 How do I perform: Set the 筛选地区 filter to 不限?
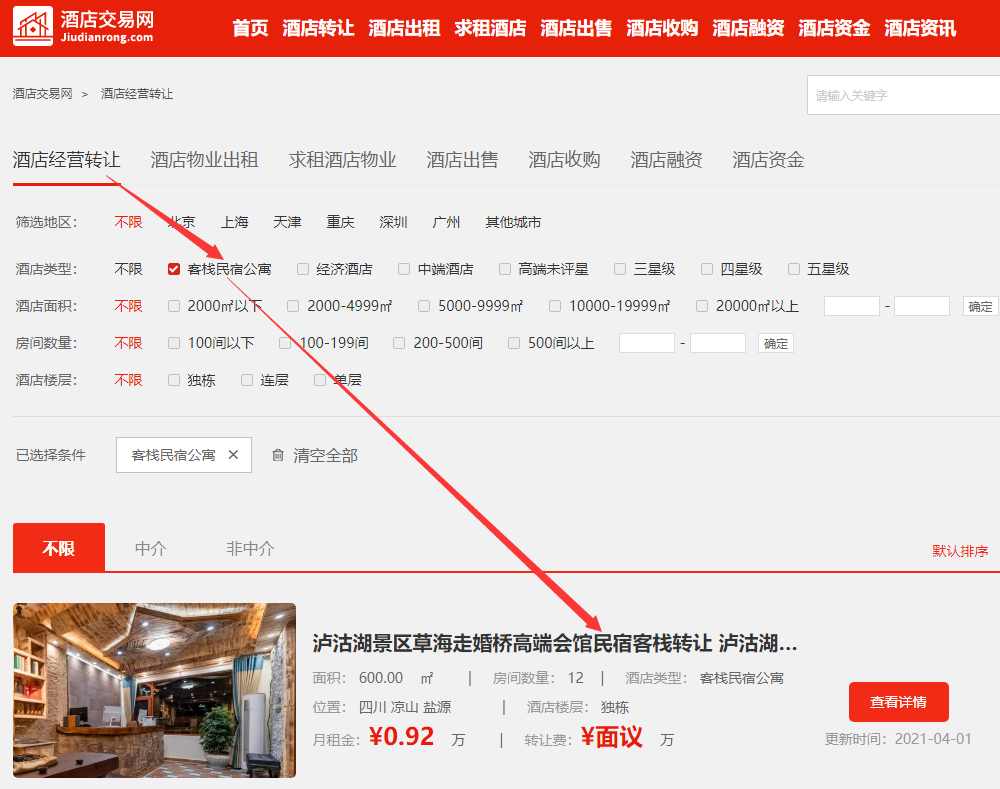point(129,222)
